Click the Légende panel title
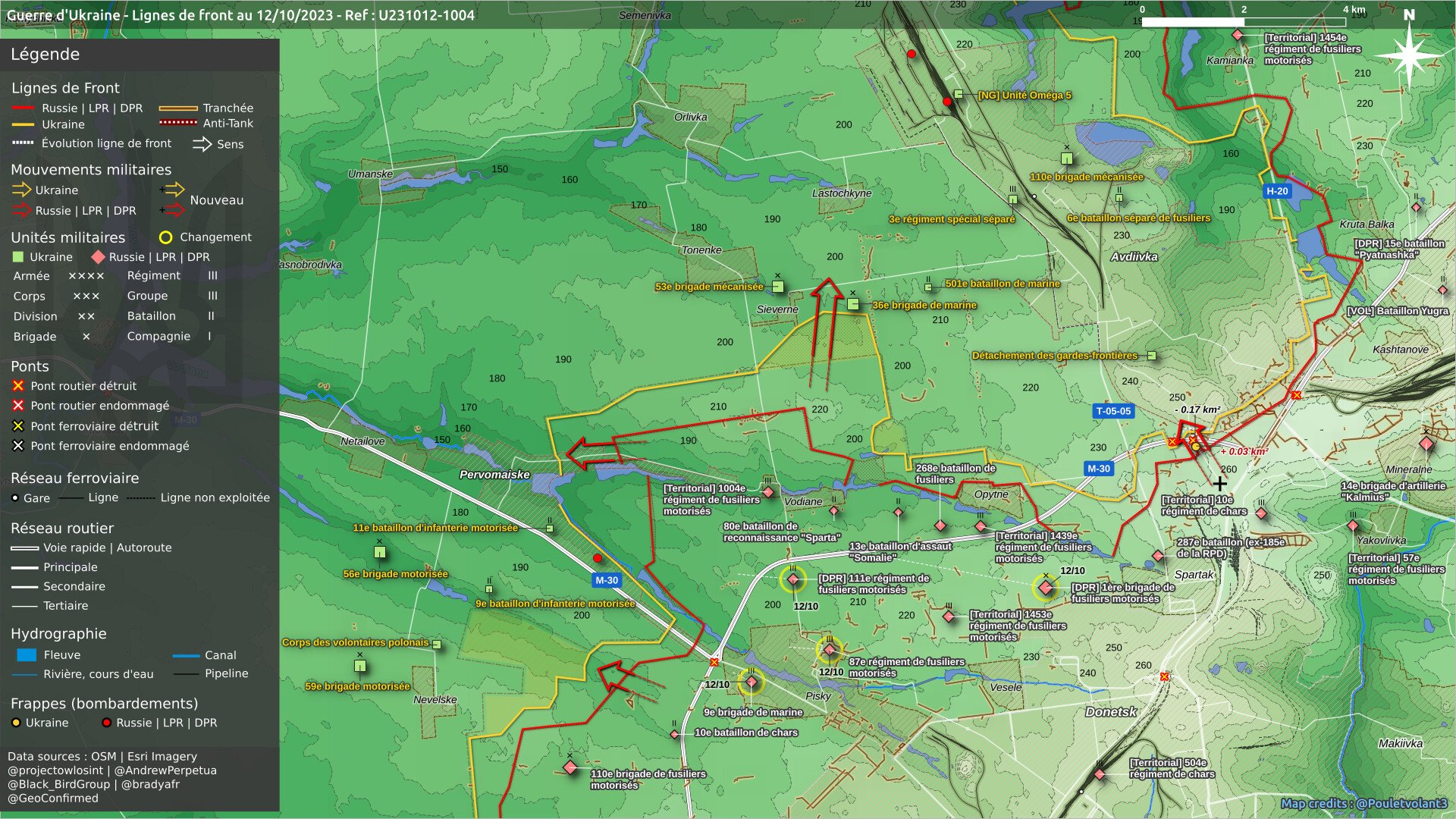The height and width of the screenshot is (819, 1456). pos(45,55)
